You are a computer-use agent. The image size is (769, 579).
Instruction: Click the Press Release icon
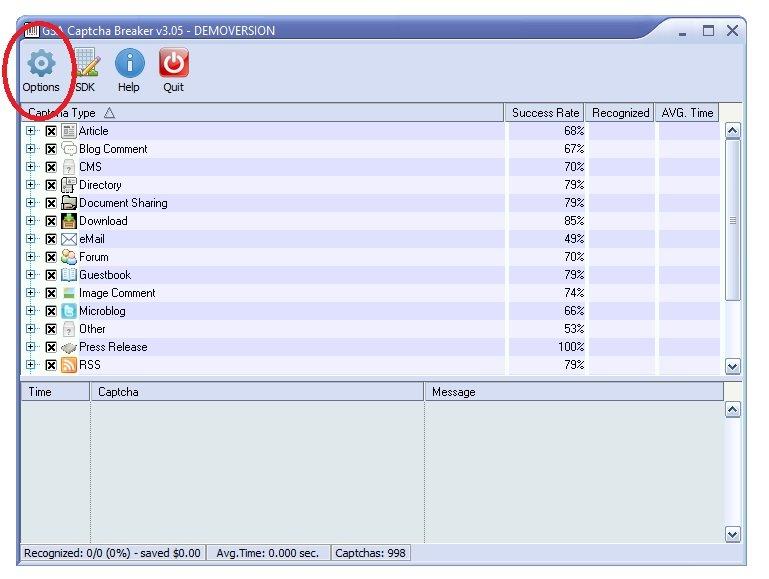click(x=69, y=348)
